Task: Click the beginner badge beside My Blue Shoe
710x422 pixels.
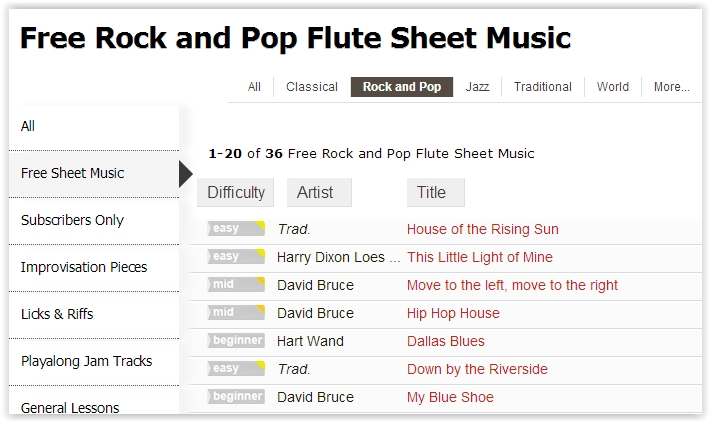Action: [236, 397]
